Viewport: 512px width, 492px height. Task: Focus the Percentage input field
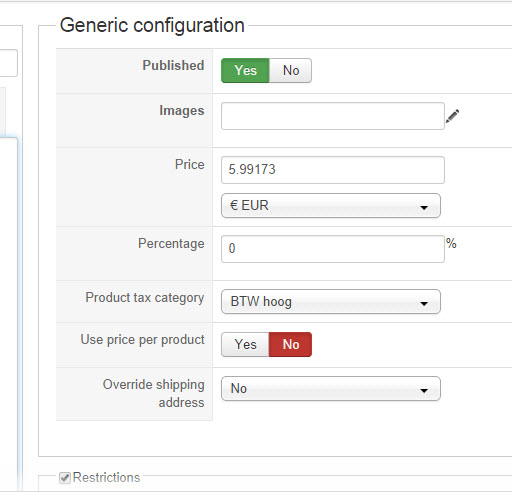(333, 249)
